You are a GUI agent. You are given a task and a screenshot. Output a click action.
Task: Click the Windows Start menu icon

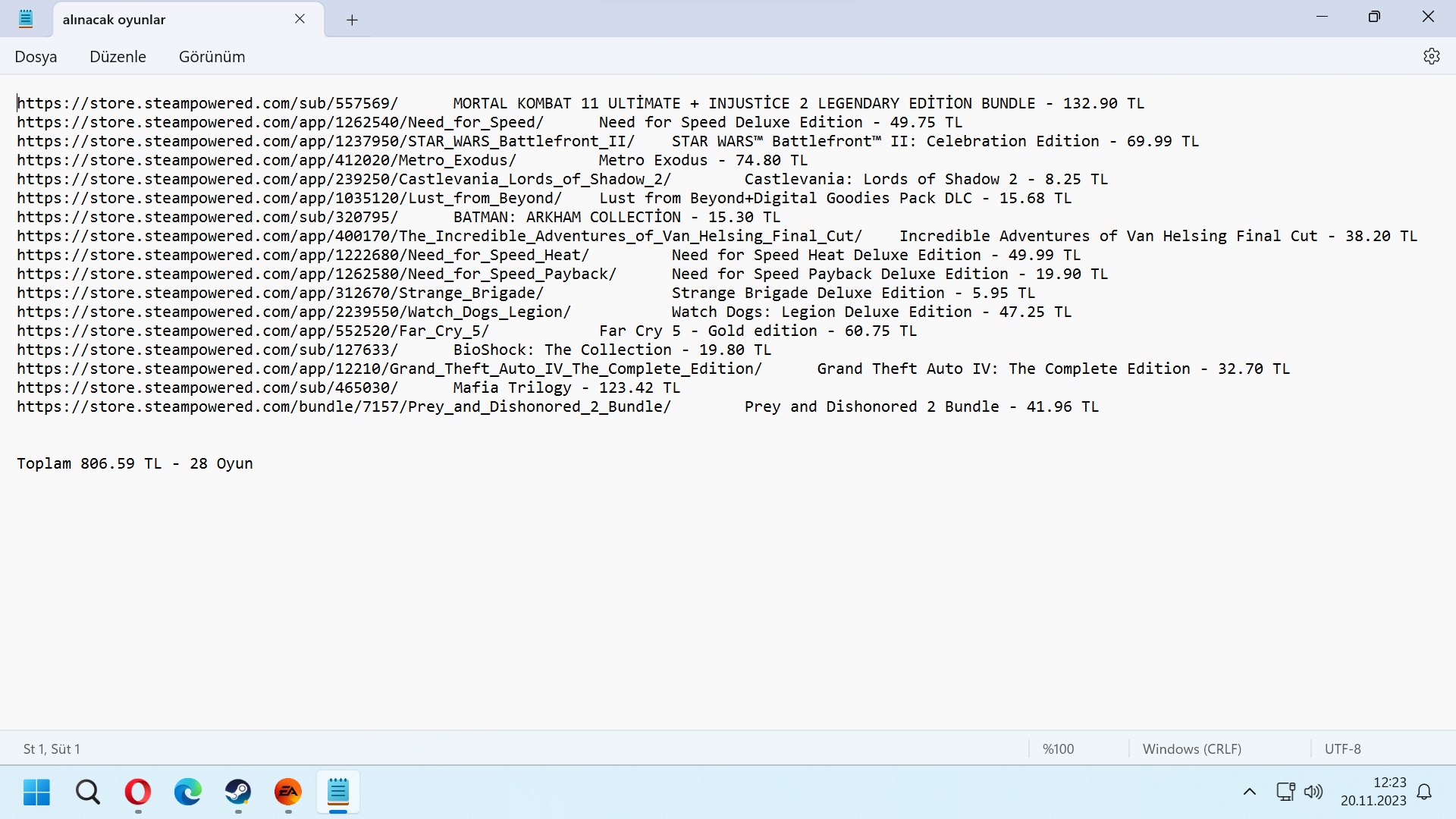[37, 792]
